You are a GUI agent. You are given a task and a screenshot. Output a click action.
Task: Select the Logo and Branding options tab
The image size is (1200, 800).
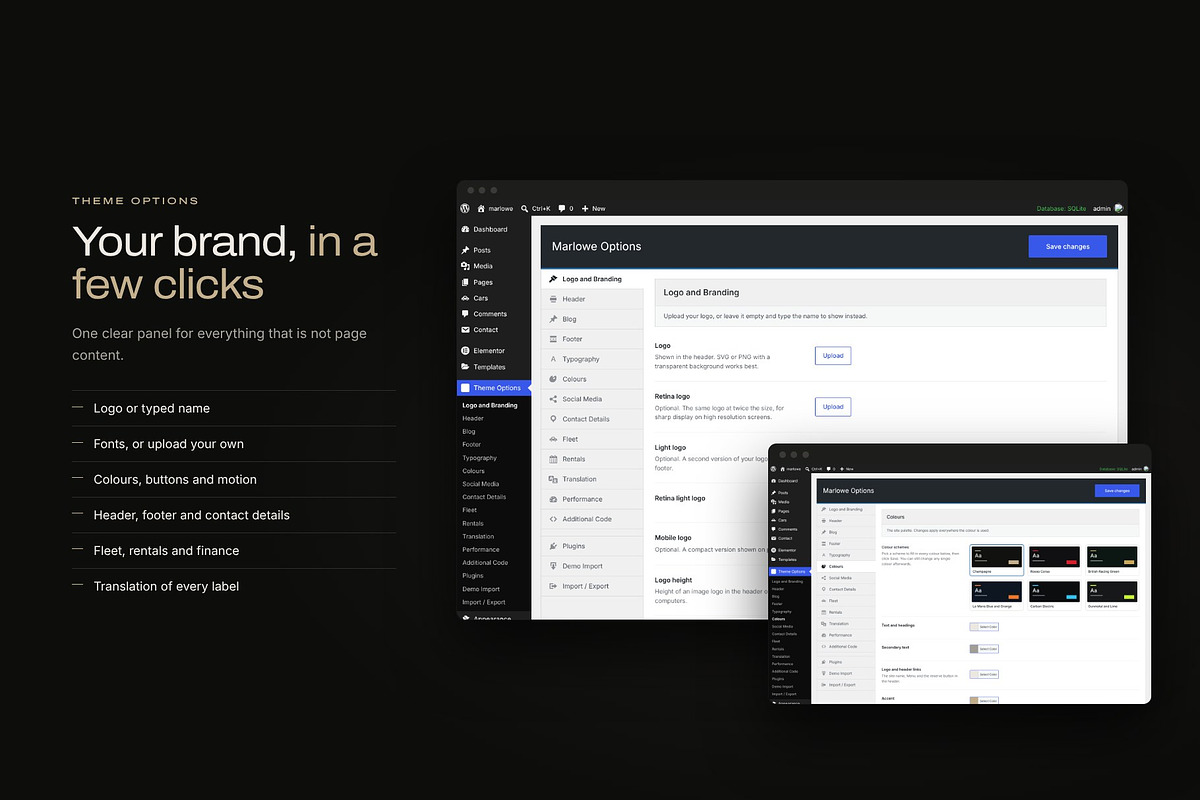pos(592,279)
